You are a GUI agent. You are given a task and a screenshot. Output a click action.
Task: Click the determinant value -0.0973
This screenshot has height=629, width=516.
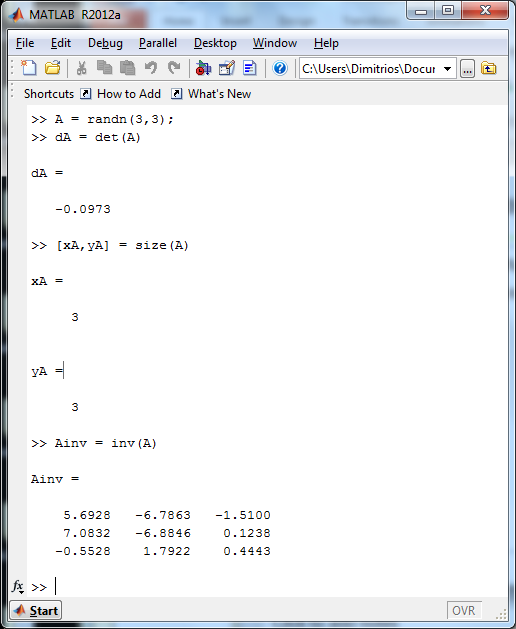coord(83,209)
